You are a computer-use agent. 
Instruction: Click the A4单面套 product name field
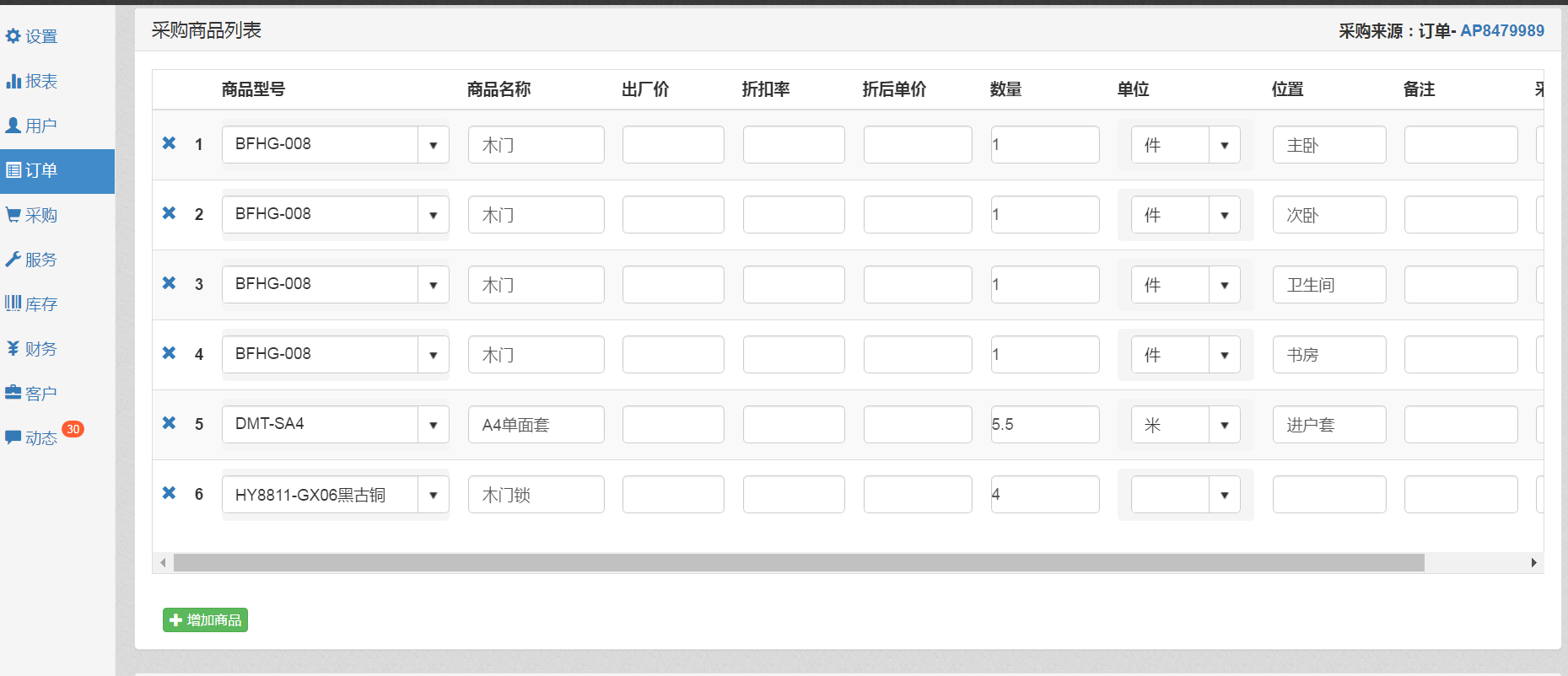pos(536,425)
